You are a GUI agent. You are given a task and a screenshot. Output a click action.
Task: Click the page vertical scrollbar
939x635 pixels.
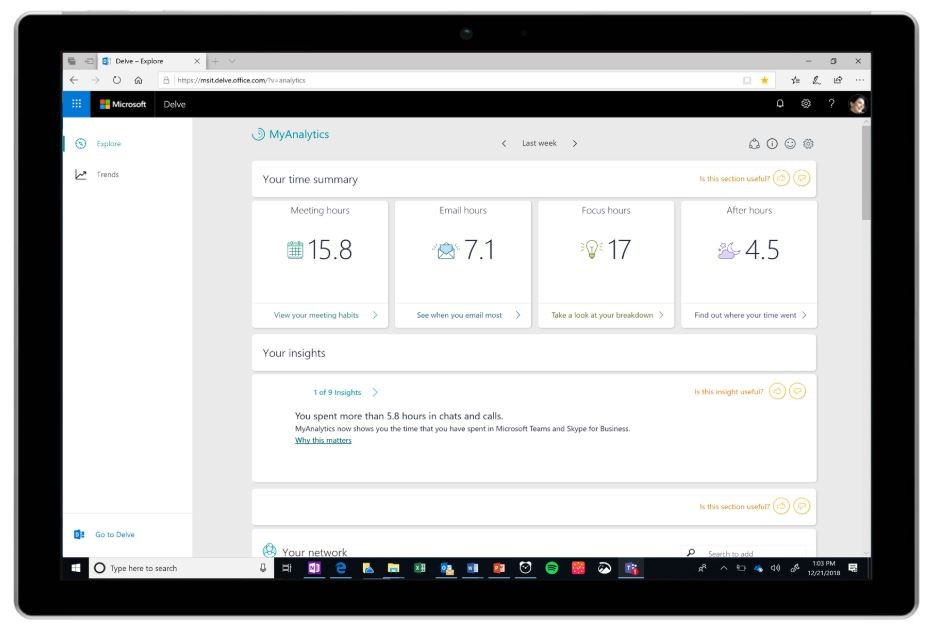pos(866,335)
